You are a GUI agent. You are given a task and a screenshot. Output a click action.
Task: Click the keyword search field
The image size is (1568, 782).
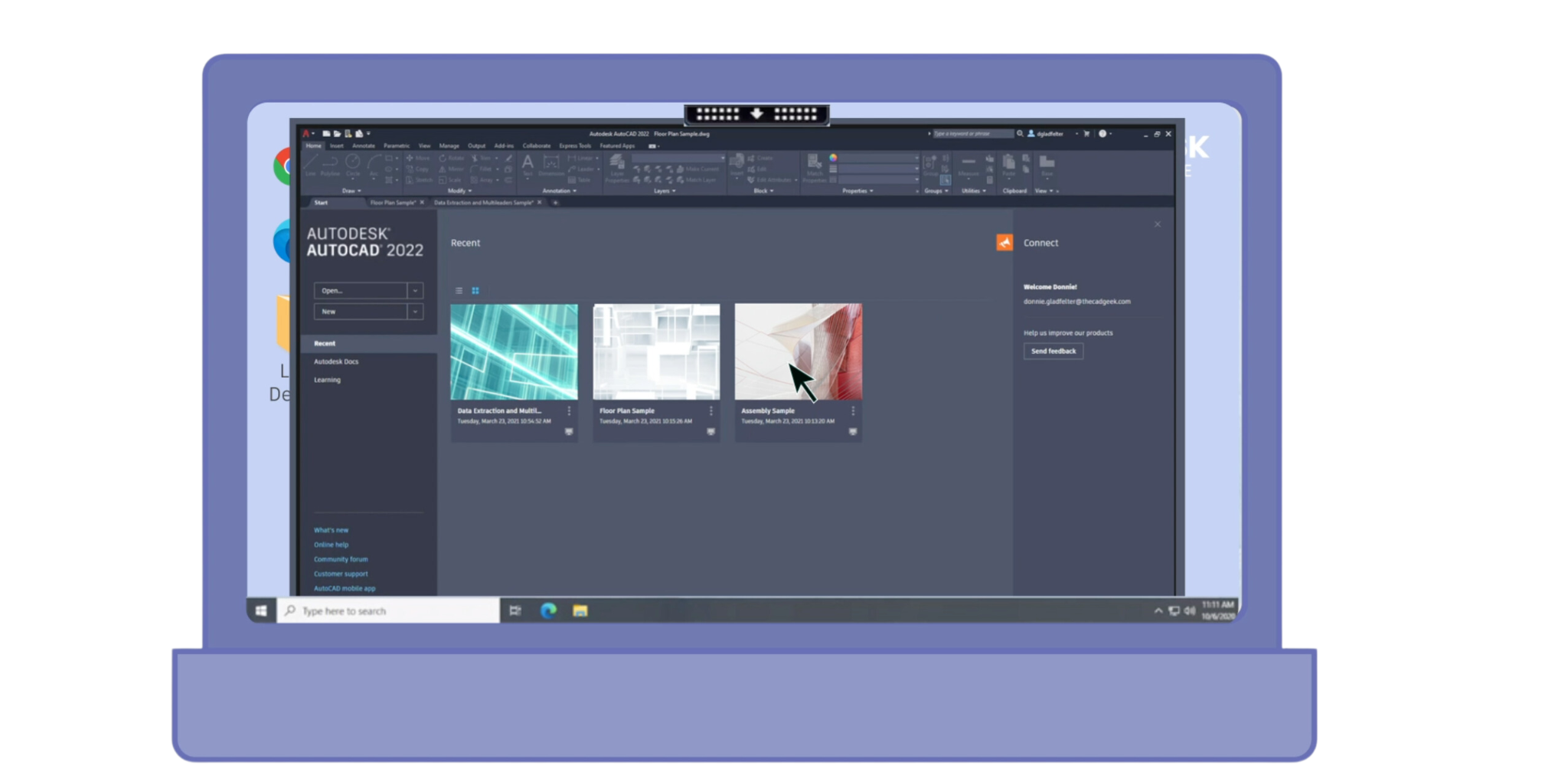pos(972,134)
